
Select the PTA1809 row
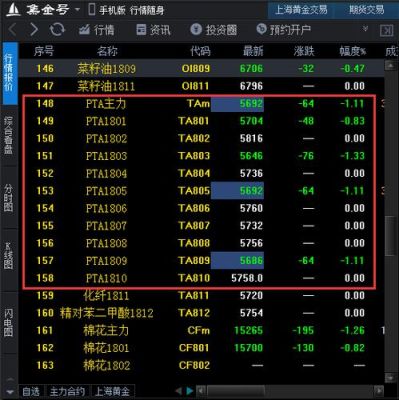[201, 261]
